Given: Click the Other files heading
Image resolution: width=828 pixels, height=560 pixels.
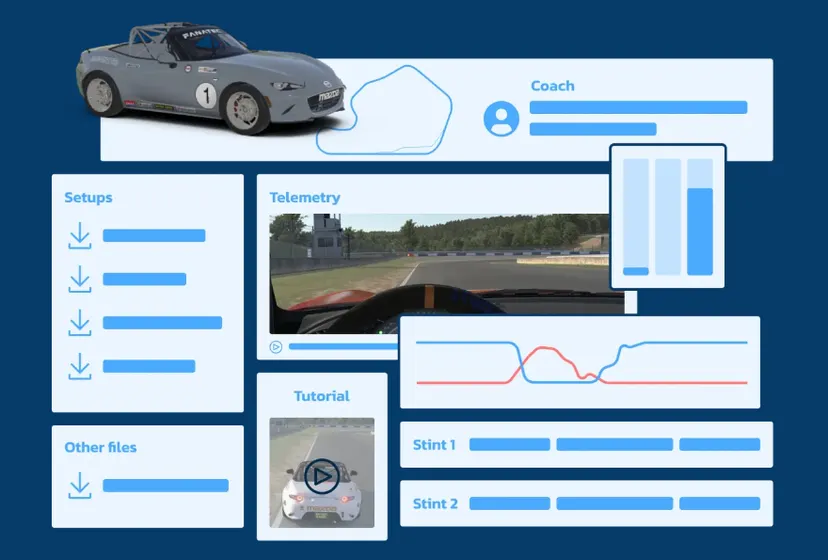Looking at the screenshot, I should 100,447.
